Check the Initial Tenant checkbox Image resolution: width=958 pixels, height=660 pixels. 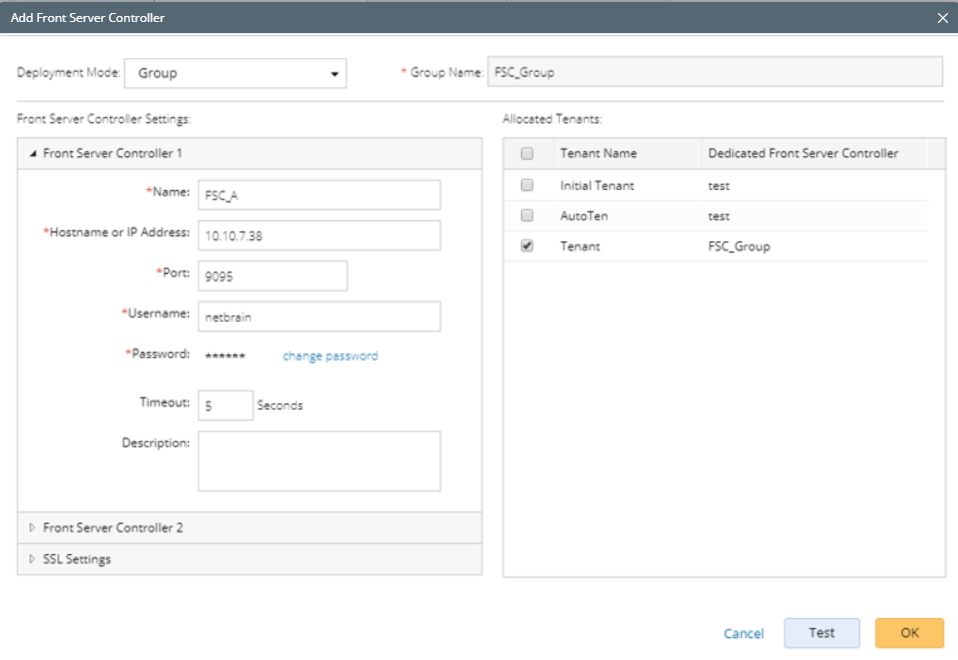tap(528, 185)
